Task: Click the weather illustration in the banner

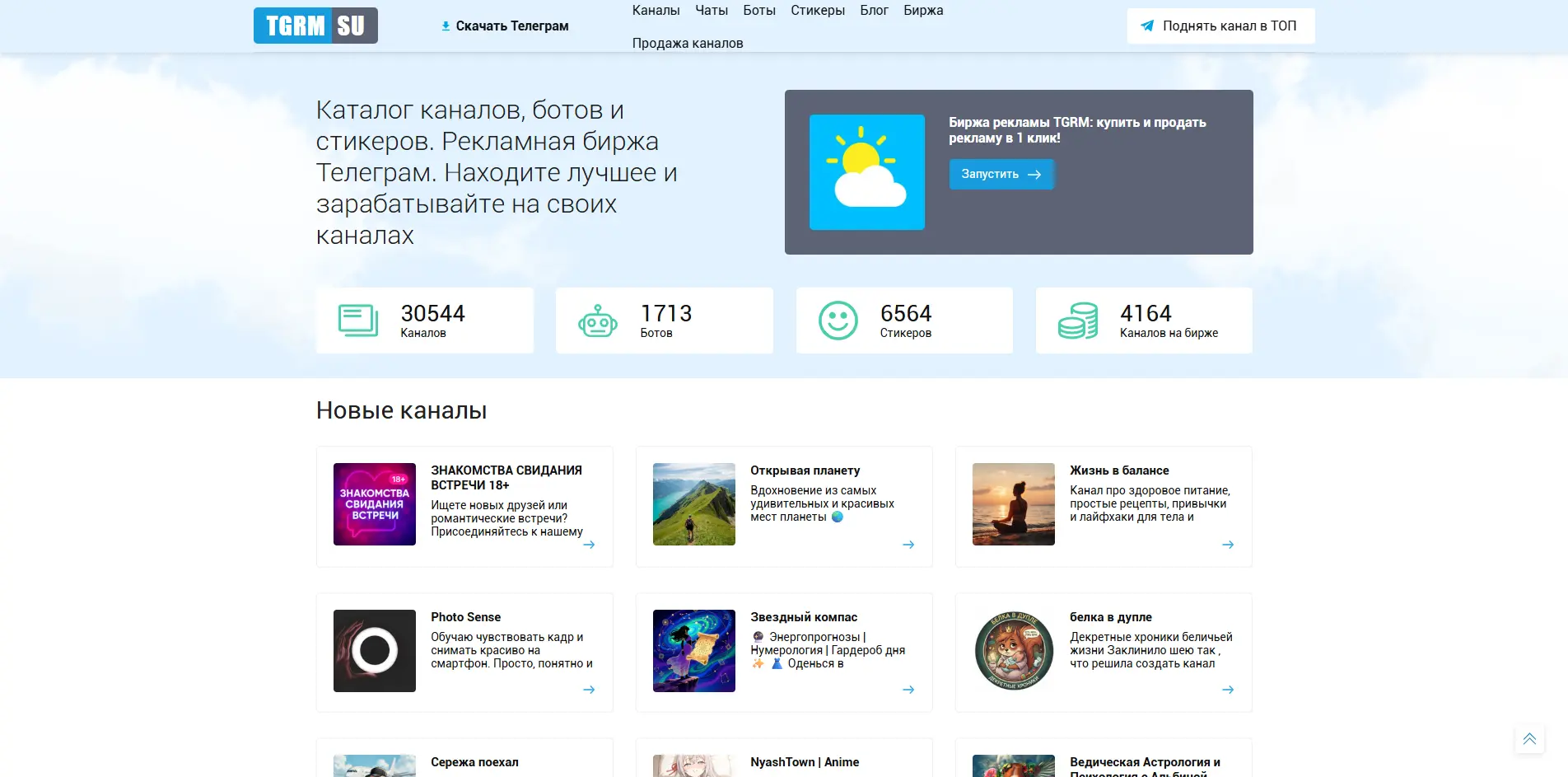Action: pyautogui.click(x=866, y=171)
